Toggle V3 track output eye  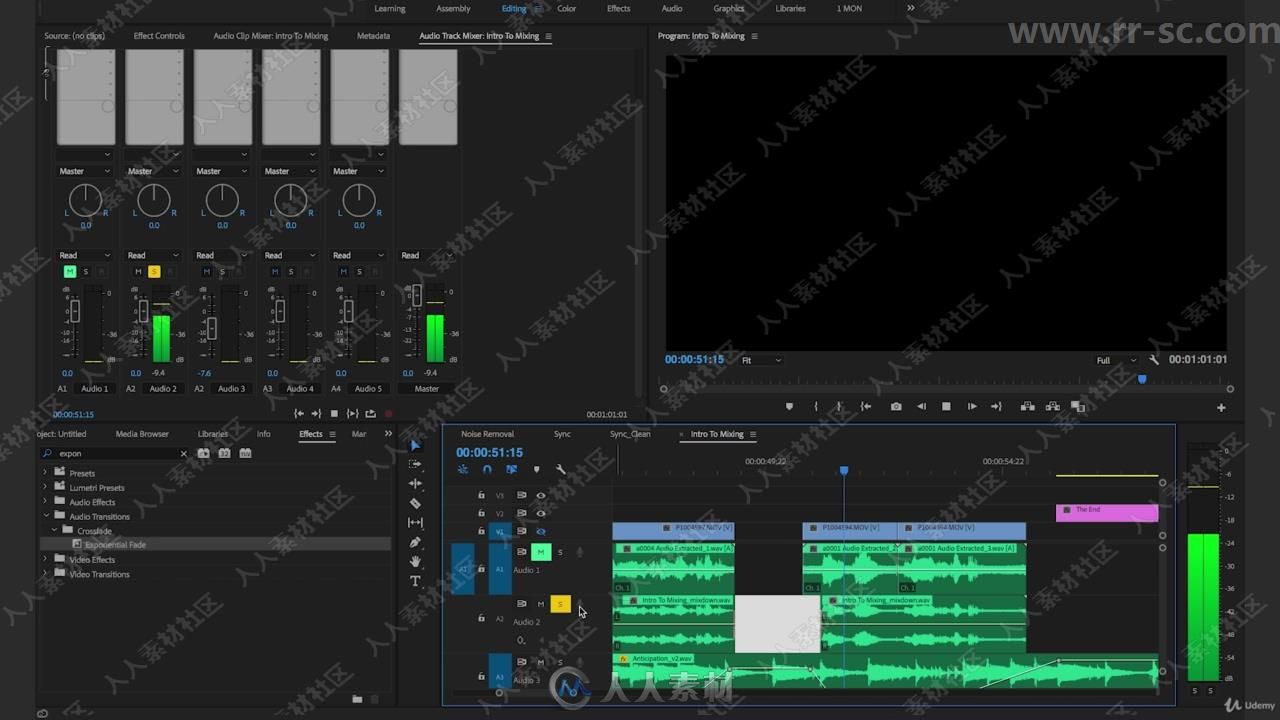click(541, 495)
